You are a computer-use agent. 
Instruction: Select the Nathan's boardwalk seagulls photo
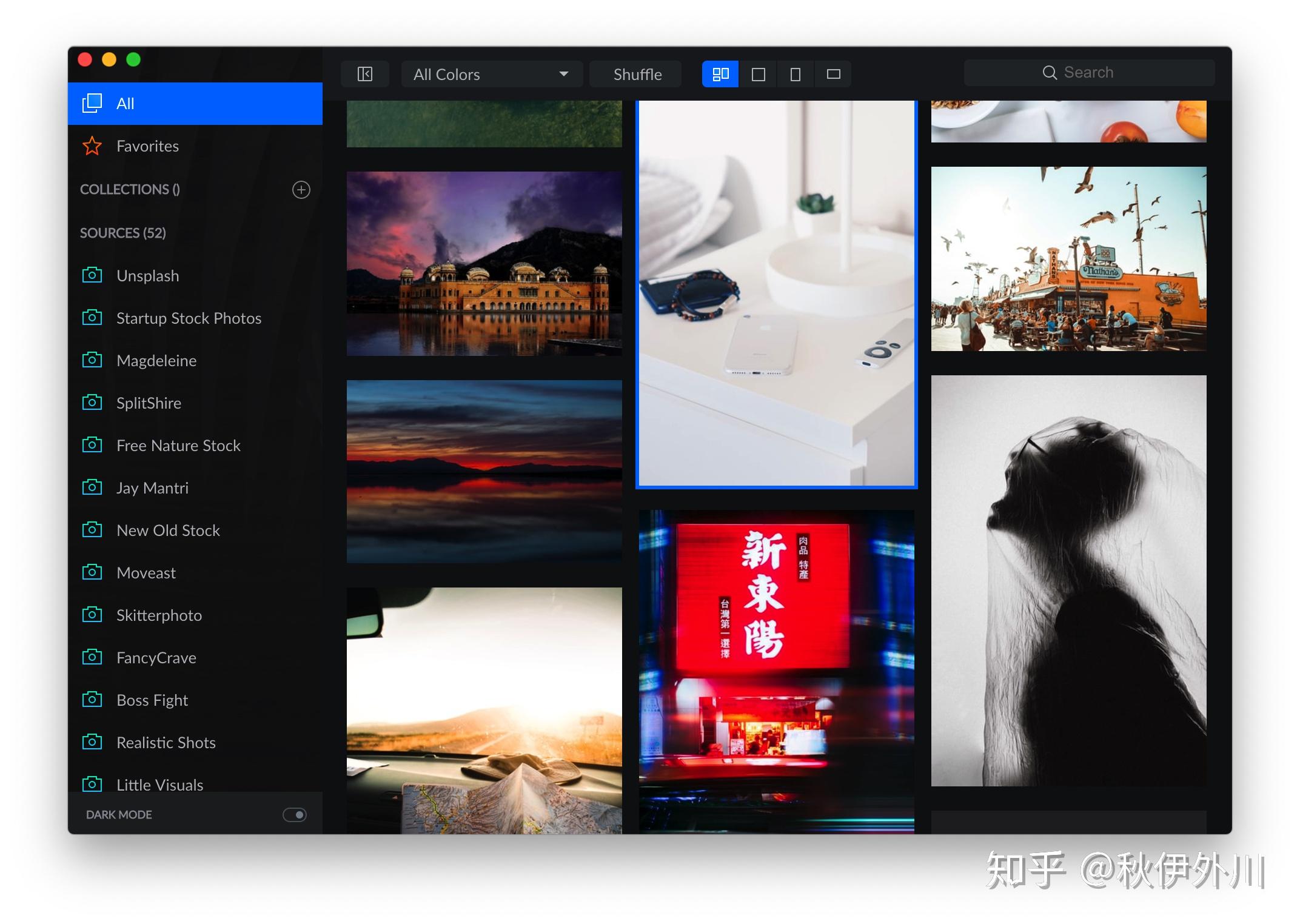(1068, 259)
